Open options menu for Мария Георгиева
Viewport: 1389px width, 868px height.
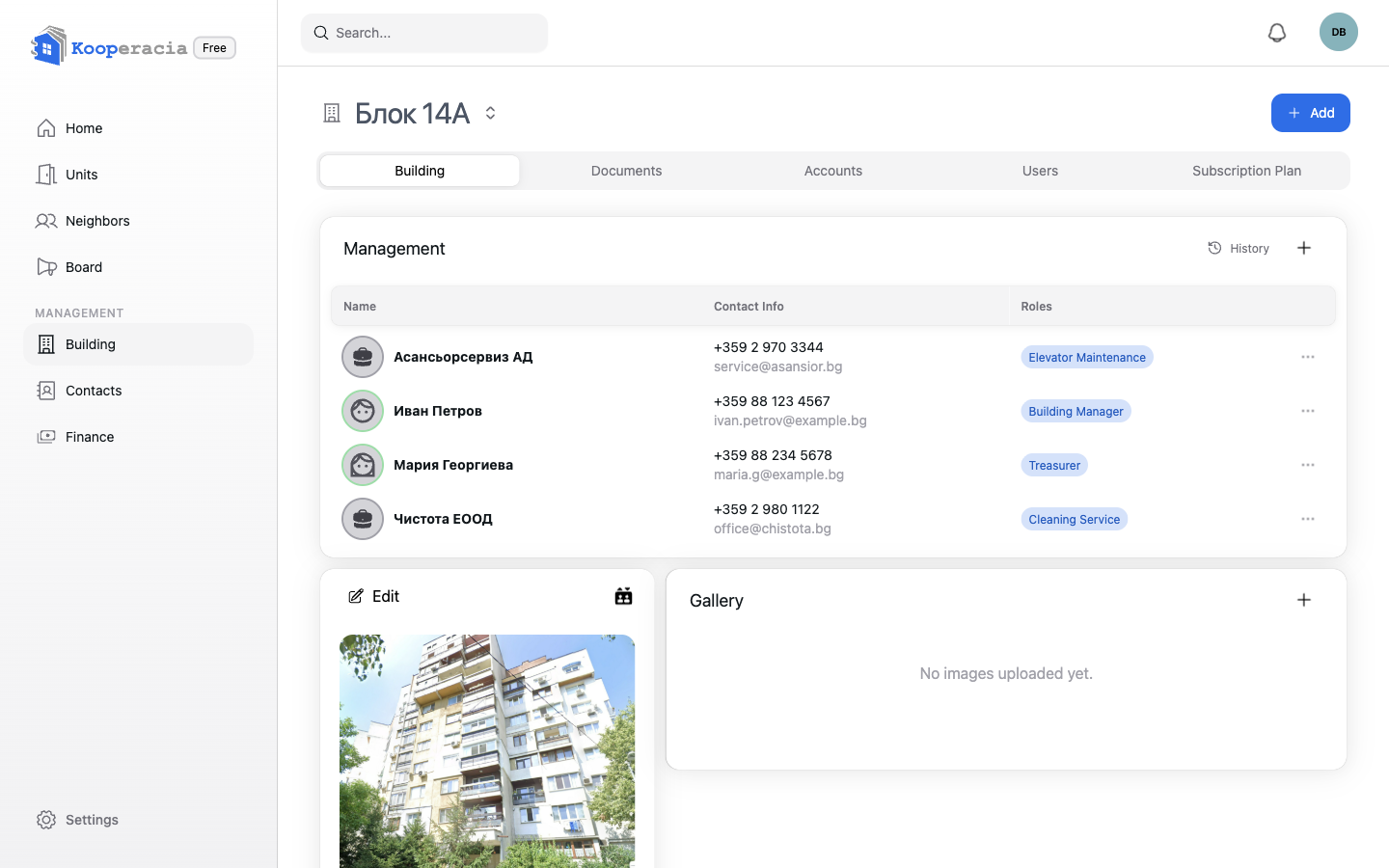pyautogui.click(x=1308, y=465)
